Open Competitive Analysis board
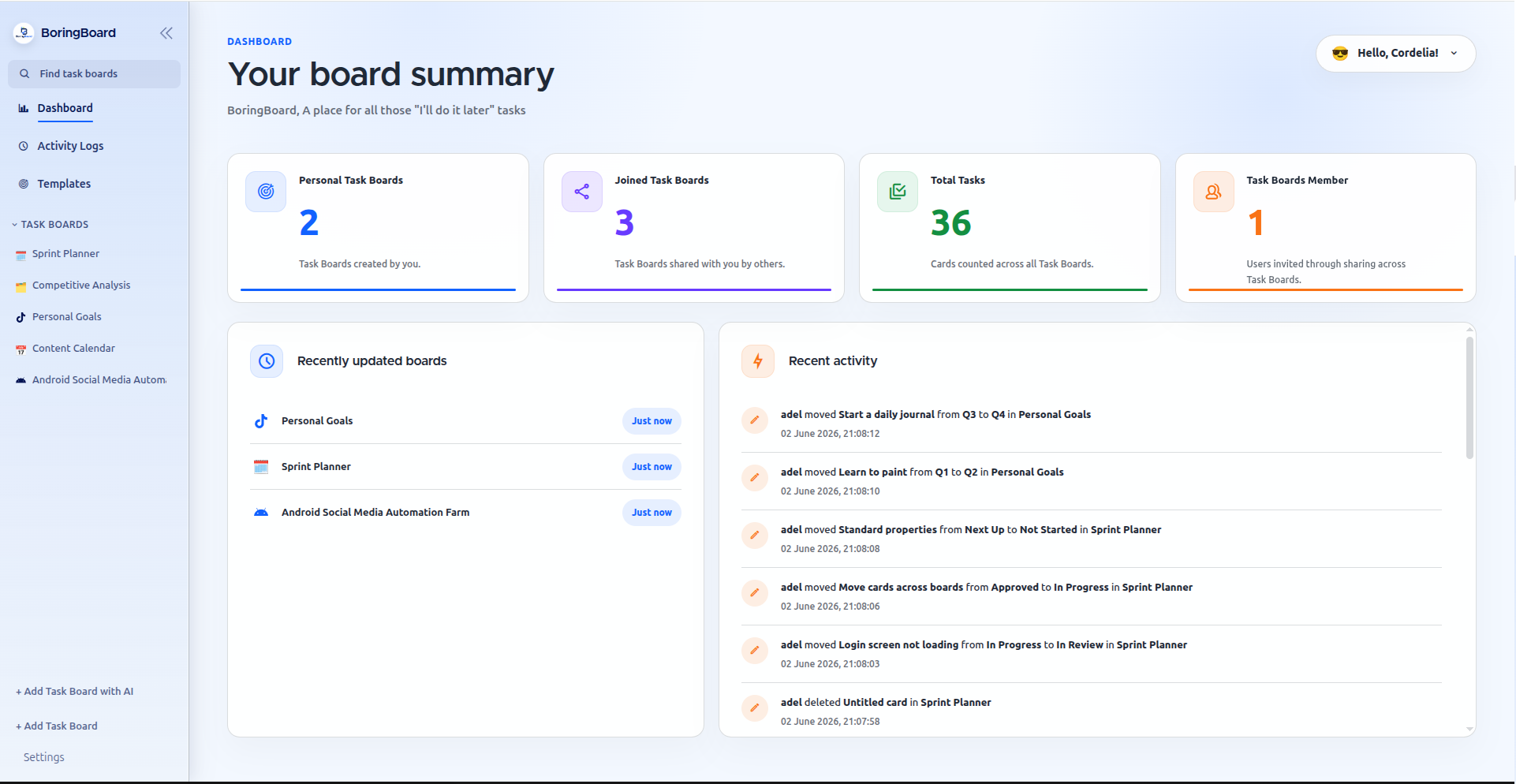 tap(81, 286)
